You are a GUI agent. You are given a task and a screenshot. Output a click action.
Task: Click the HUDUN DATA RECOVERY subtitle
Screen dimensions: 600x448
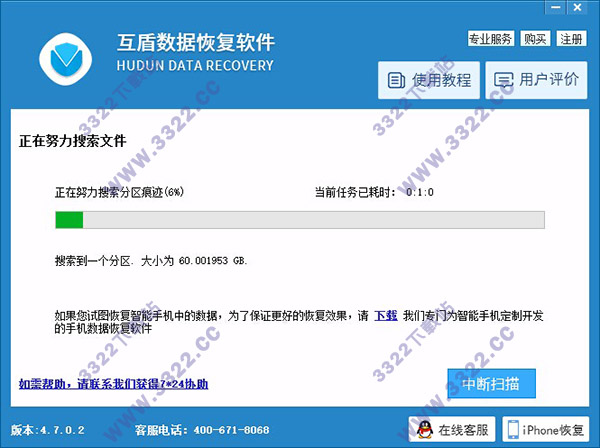[x=195, y=65]
